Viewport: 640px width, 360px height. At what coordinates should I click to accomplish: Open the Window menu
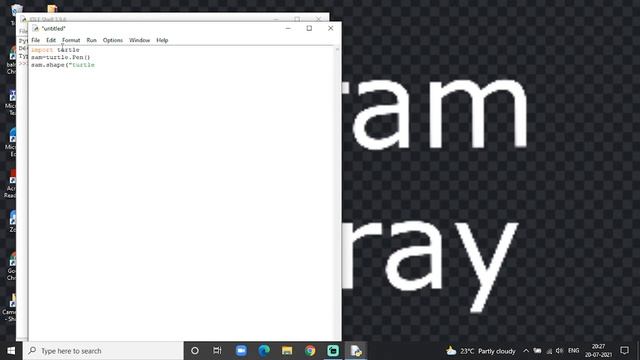pos(140,40)
